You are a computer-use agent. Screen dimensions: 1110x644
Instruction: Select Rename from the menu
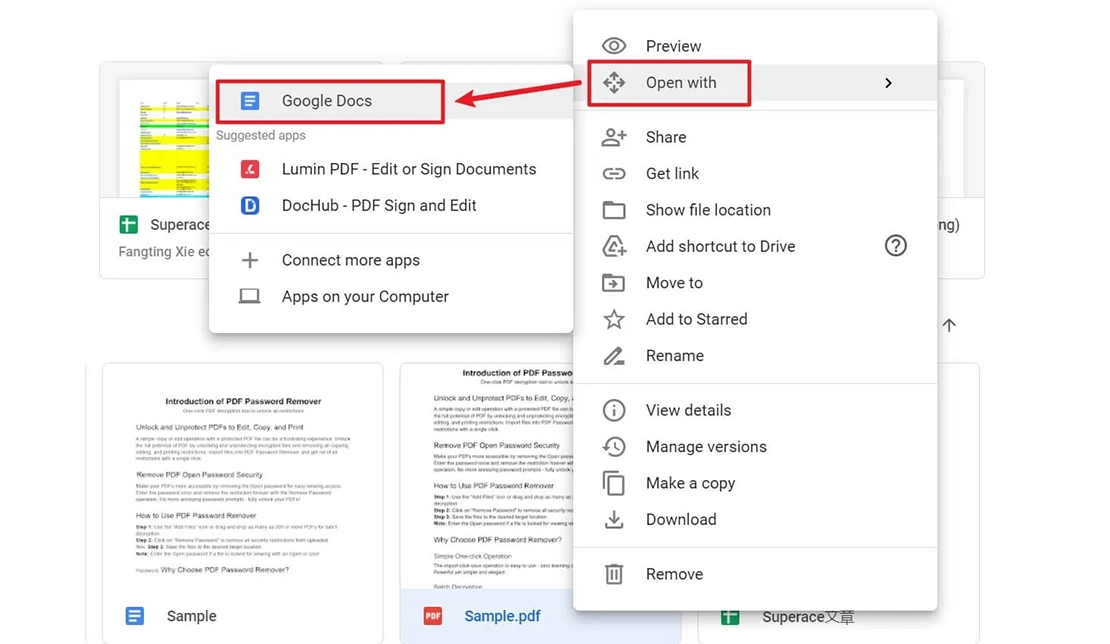pos(676,355)
